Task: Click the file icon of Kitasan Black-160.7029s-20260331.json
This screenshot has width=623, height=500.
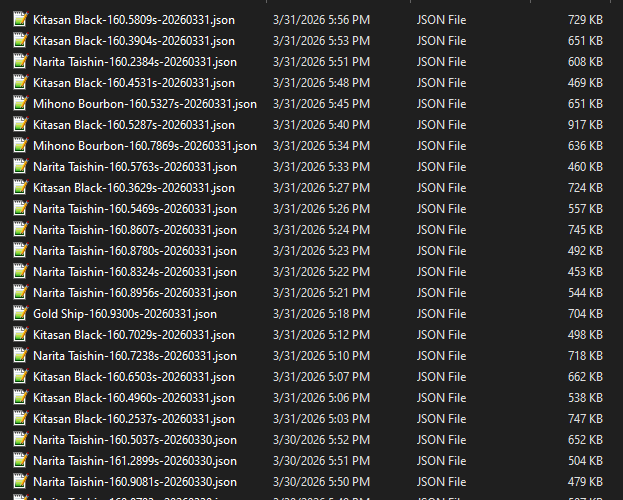Action: (21, 335)
